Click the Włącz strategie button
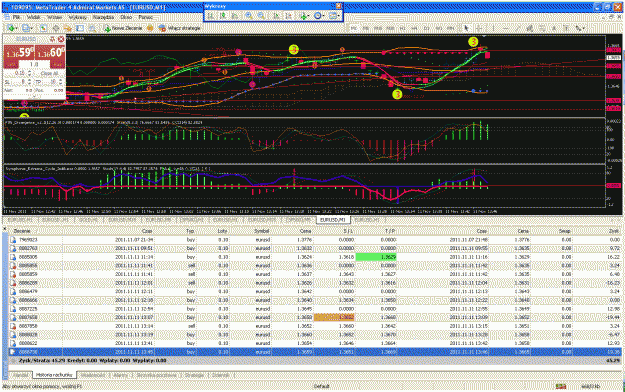 pyautogui.click(x=179, y=28)
